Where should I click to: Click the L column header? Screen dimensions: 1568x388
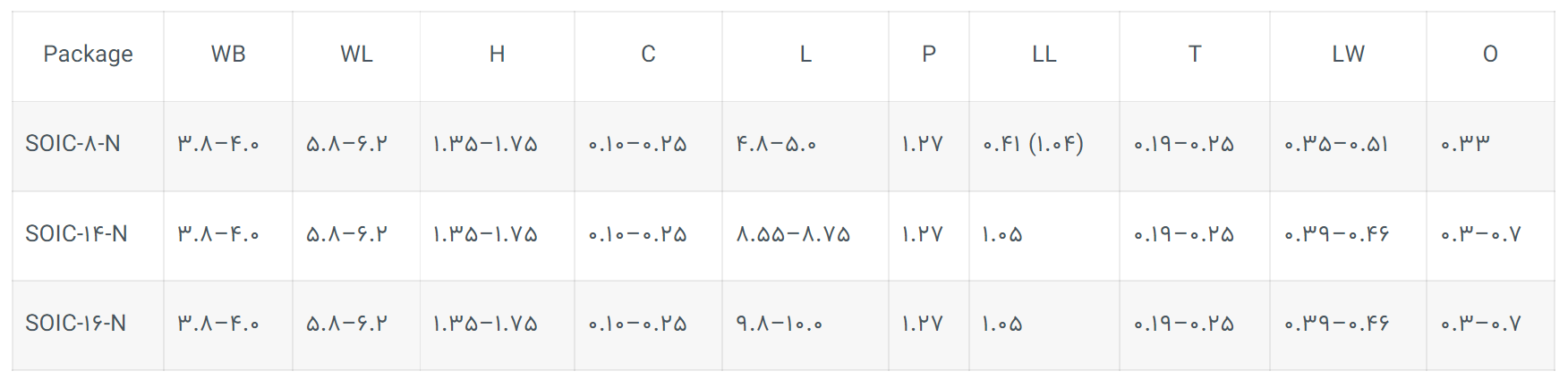[805, 55]
